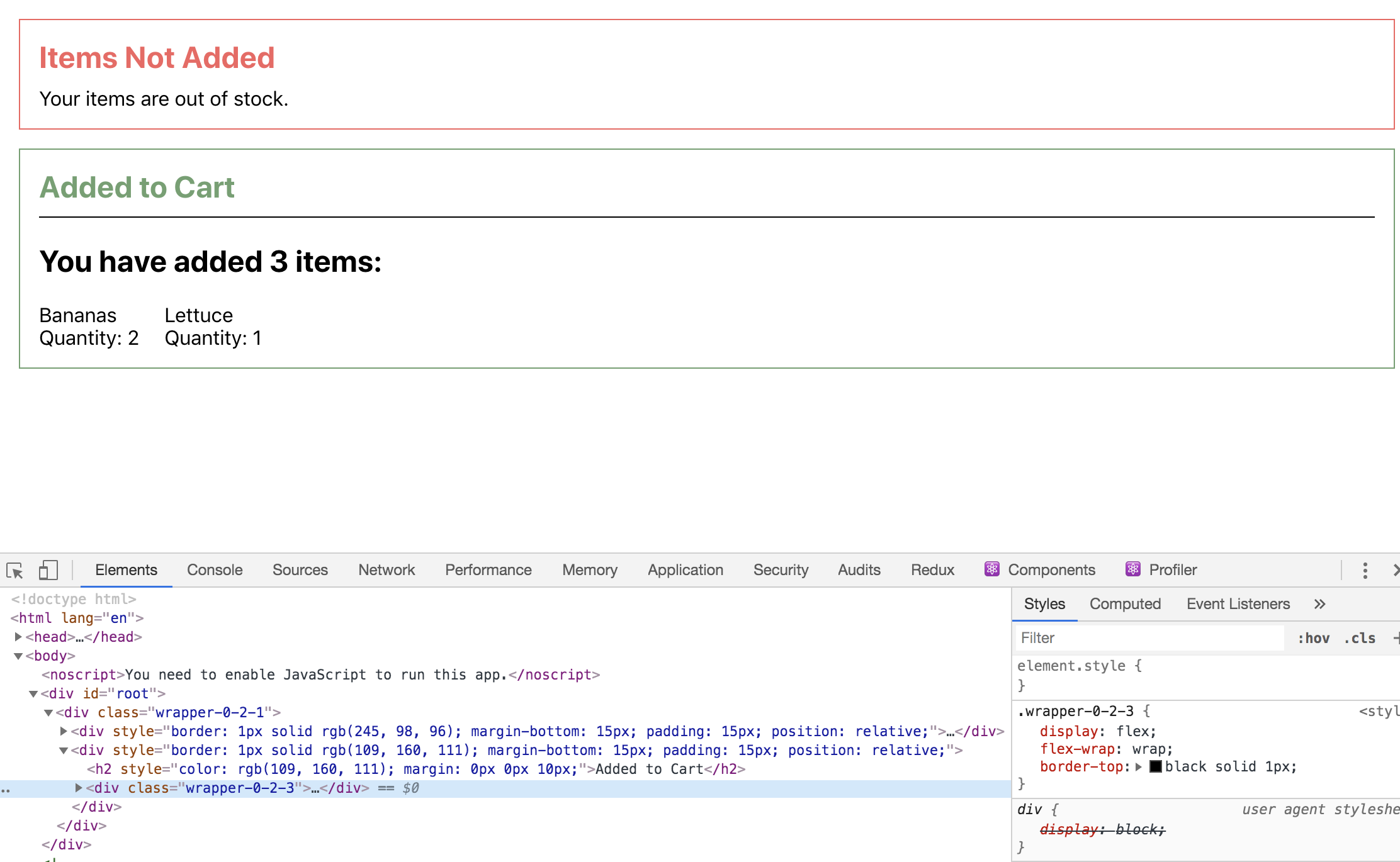Expand the wrapper-0-2-3 div node
Screen dimensions: 1400x862
(79, 788)
